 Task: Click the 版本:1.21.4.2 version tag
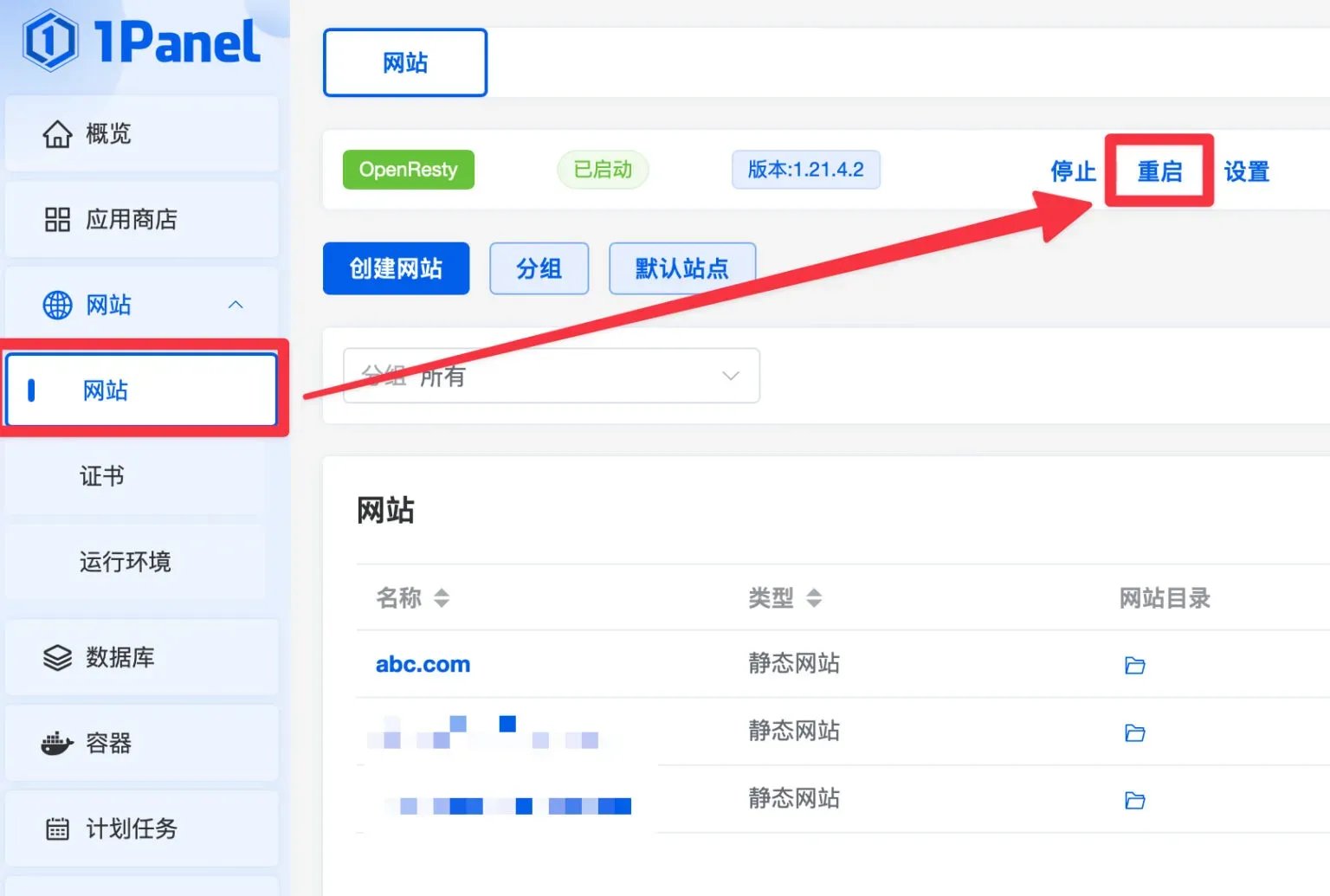point(806,169)
